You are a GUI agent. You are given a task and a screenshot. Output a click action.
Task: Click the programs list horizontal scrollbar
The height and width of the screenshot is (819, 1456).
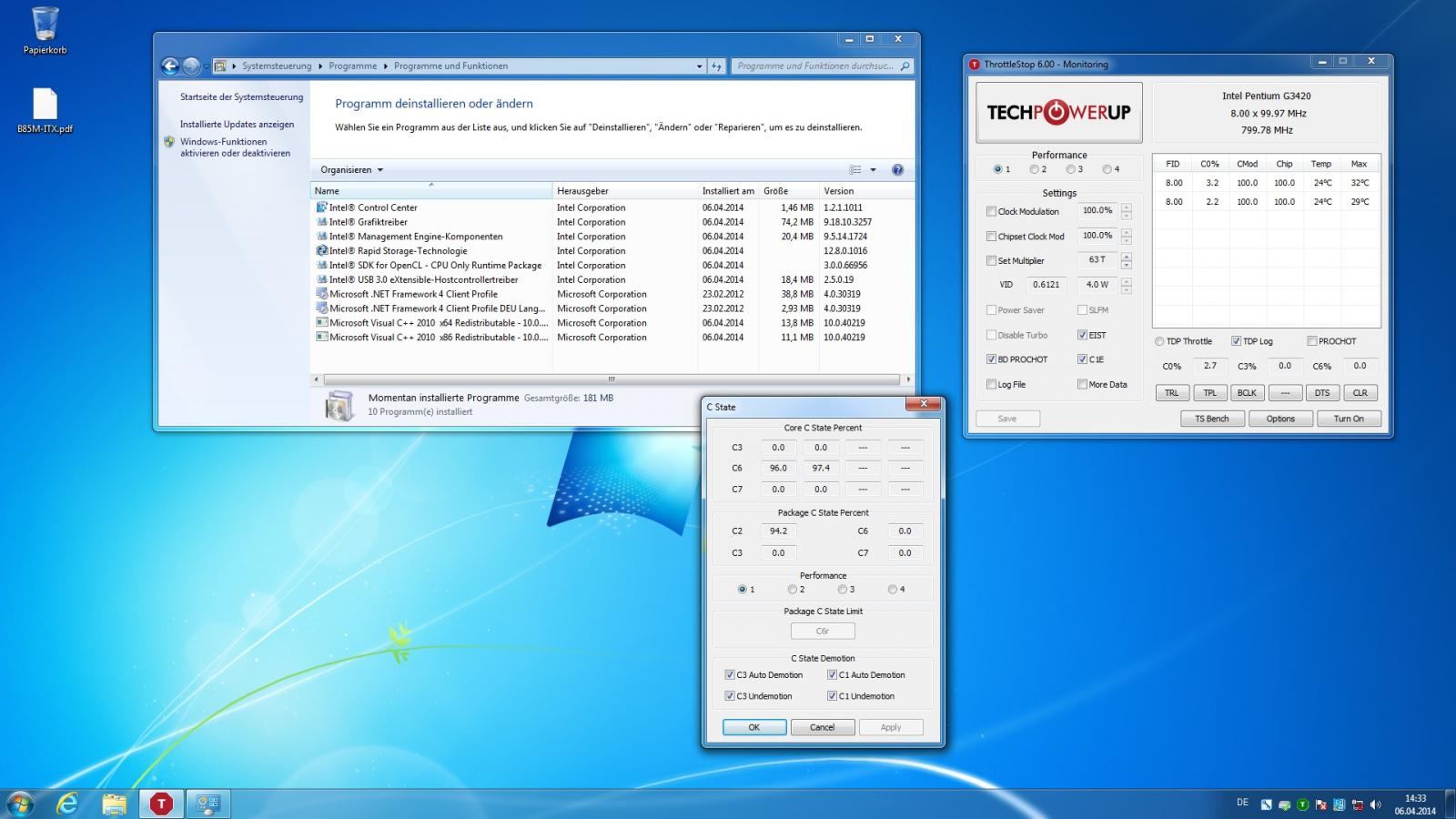point(612,379)
